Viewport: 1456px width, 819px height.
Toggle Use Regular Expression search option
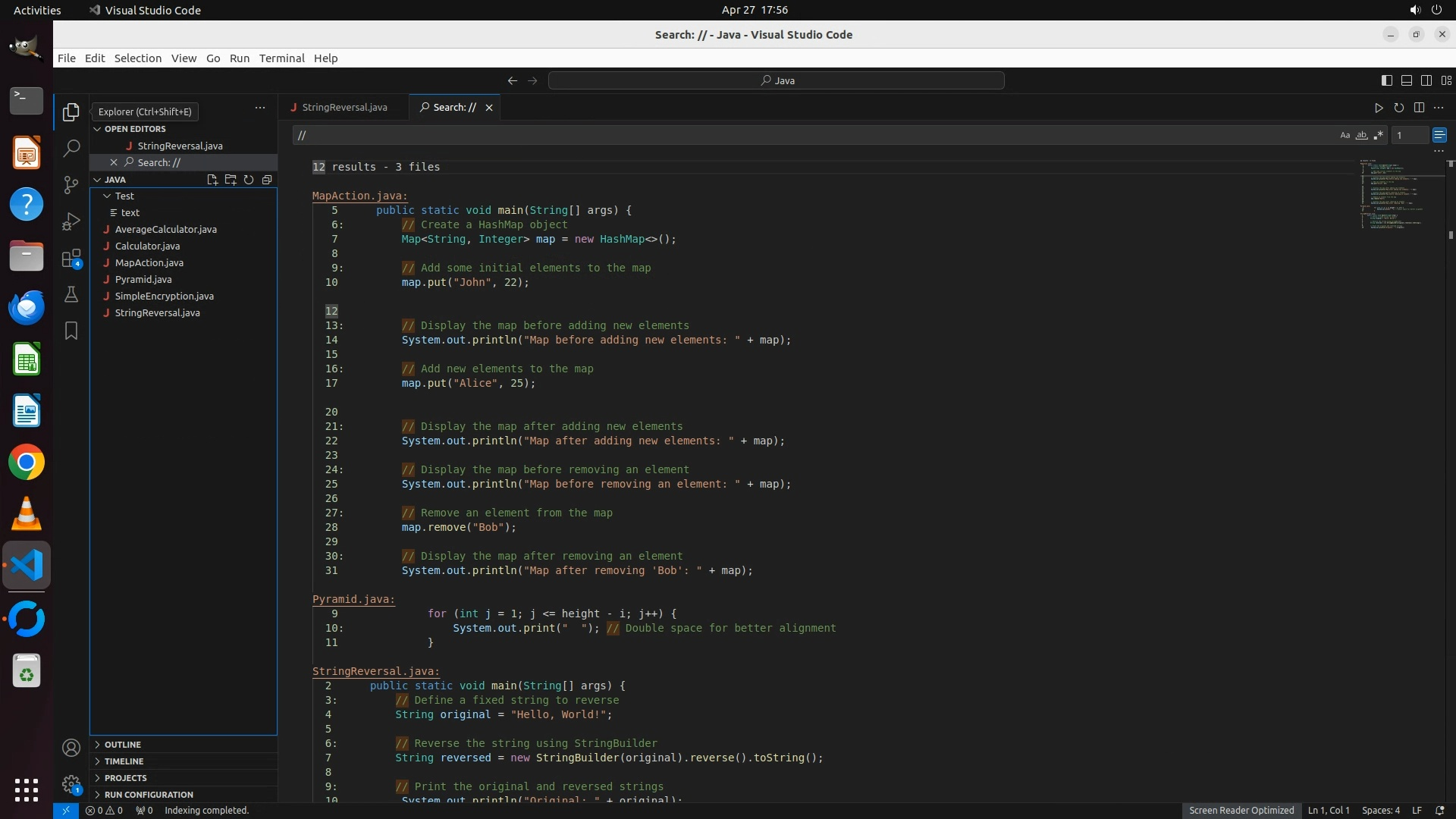[x=1378, y=135]
